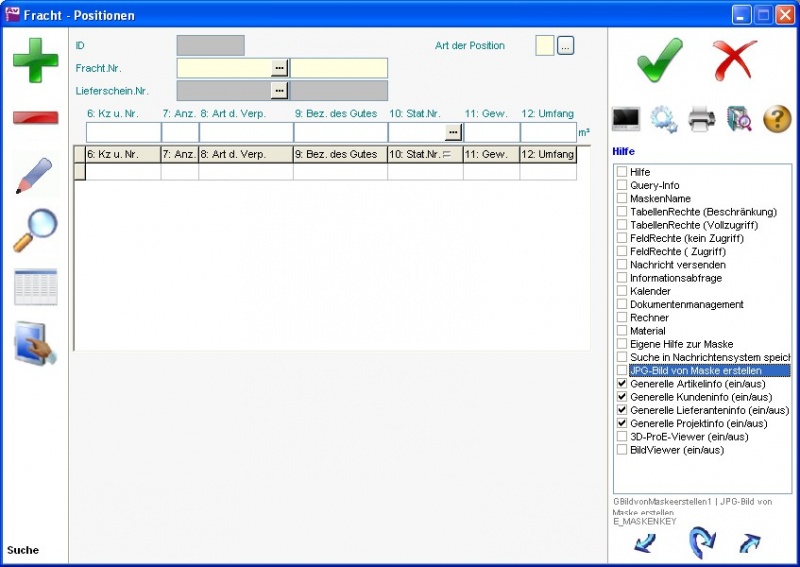Open the Fracht.Nr. lookup button
This screenshot has width=800, height=567.
pyautogui.click(x=280, y=68)
